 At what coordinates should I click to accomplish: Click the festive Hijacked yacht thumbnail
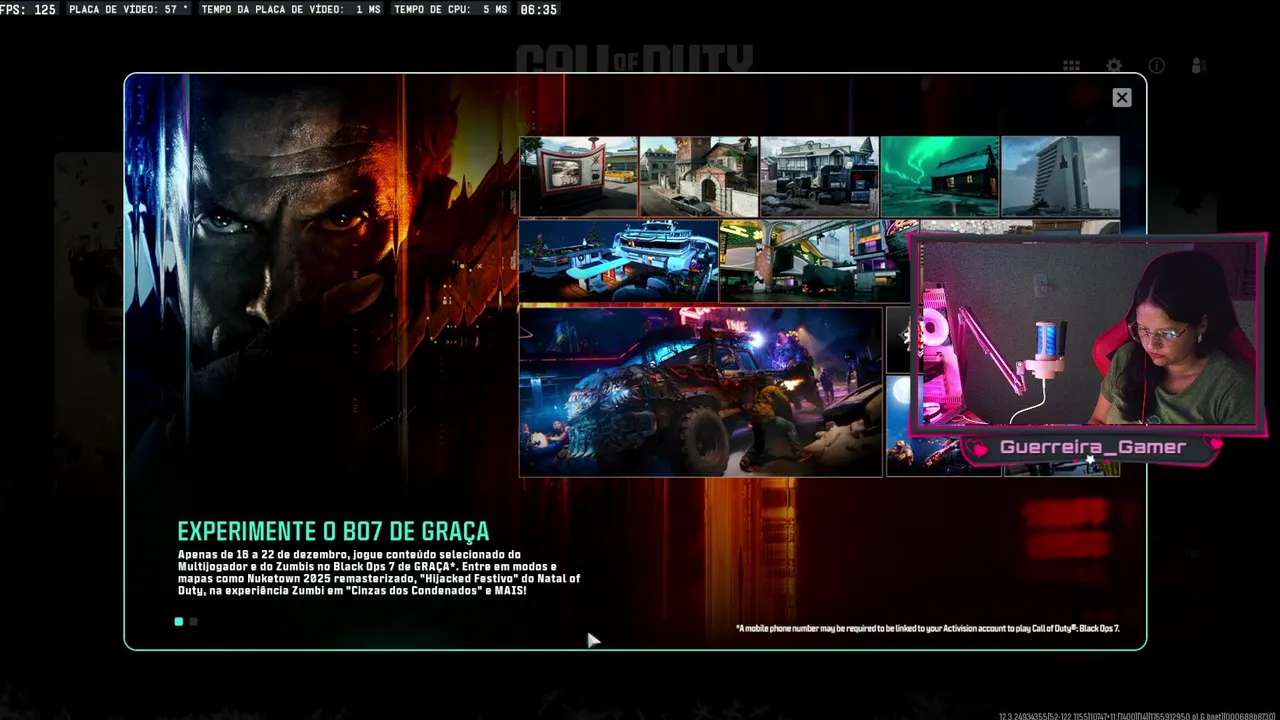tap(619, 261)
